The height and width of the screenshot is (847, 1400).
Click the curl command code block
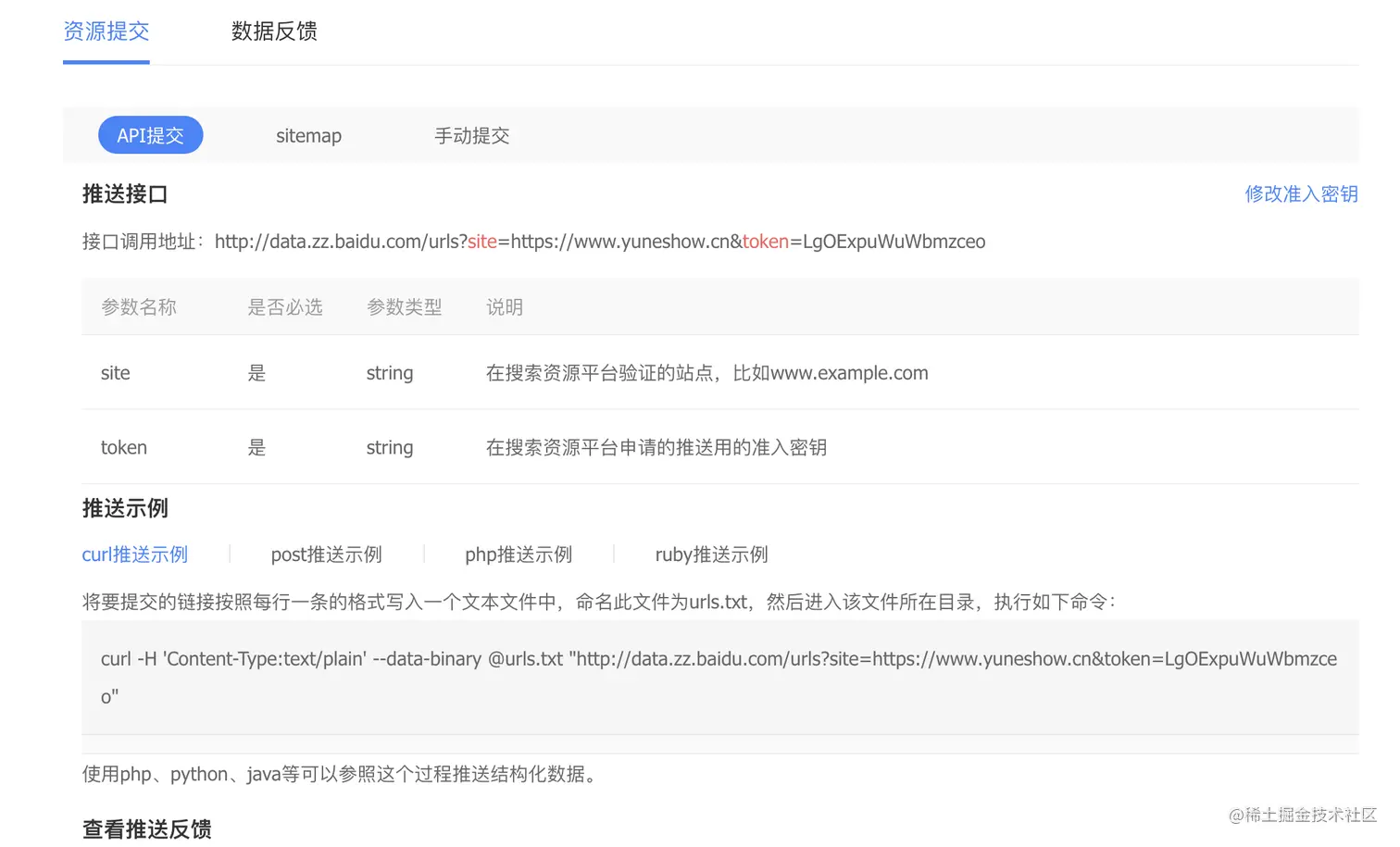pyautogui.click(x=719, y=677)
